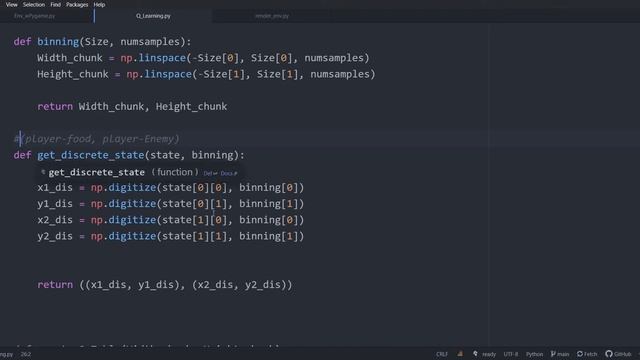Switch to the rightmost editor tab

[x=272, y=16]
